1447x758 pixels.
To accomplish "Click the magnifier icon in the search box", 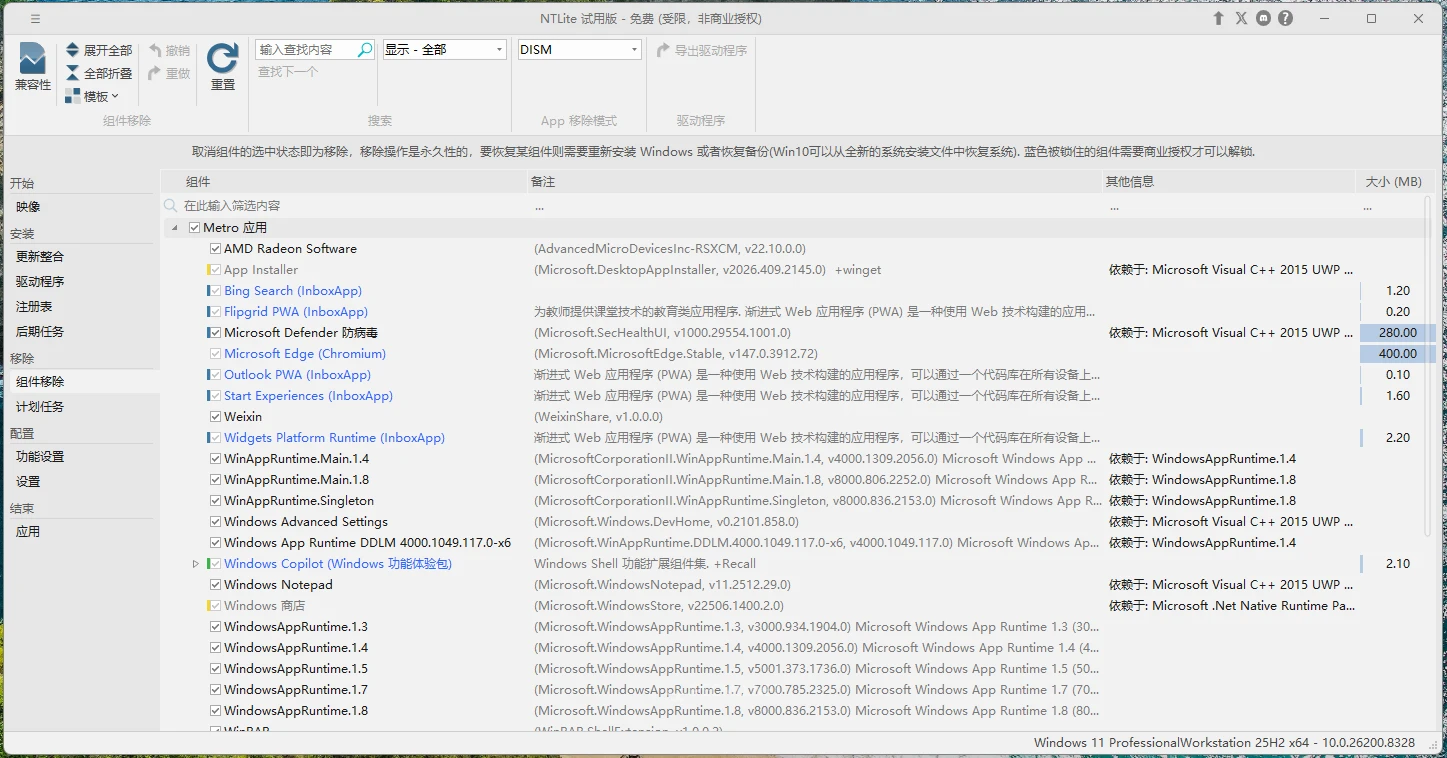I will pos(364,49).
